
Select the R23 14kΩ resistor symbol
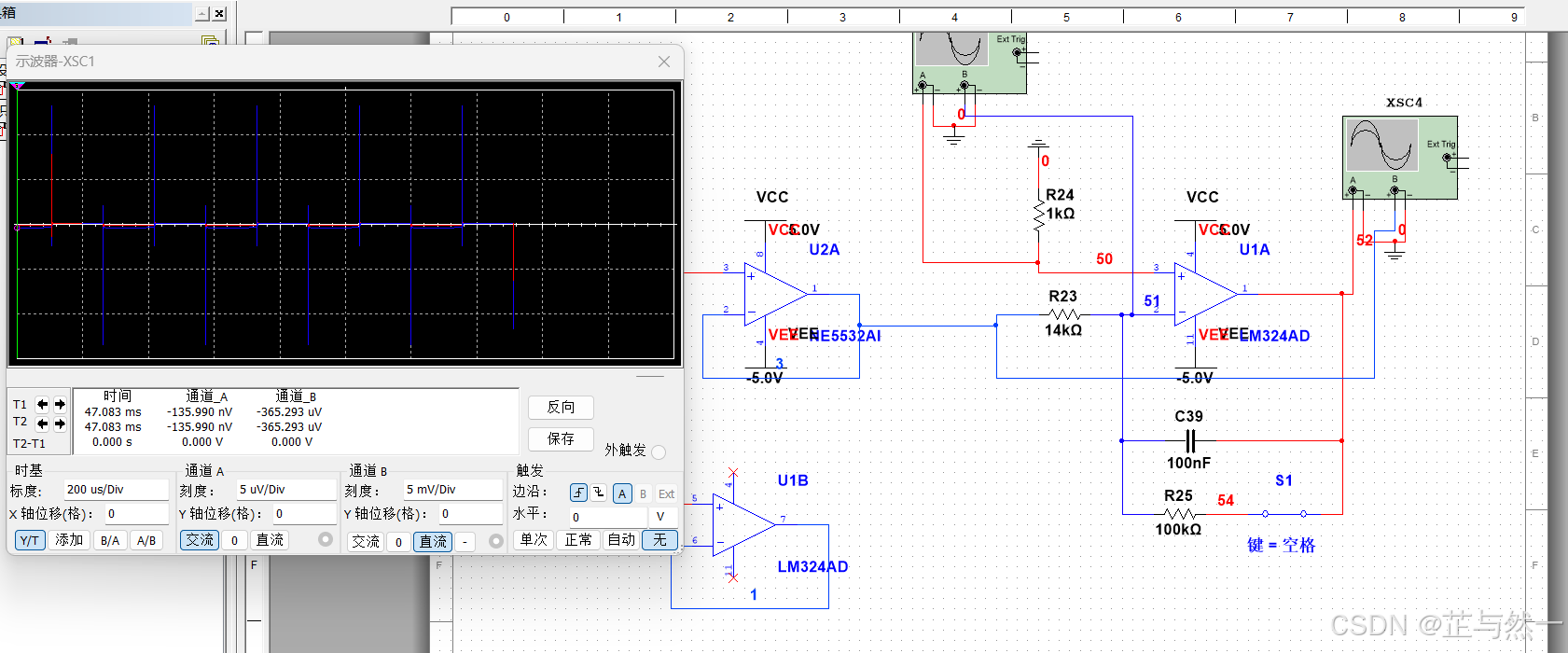pos(1063,315)
